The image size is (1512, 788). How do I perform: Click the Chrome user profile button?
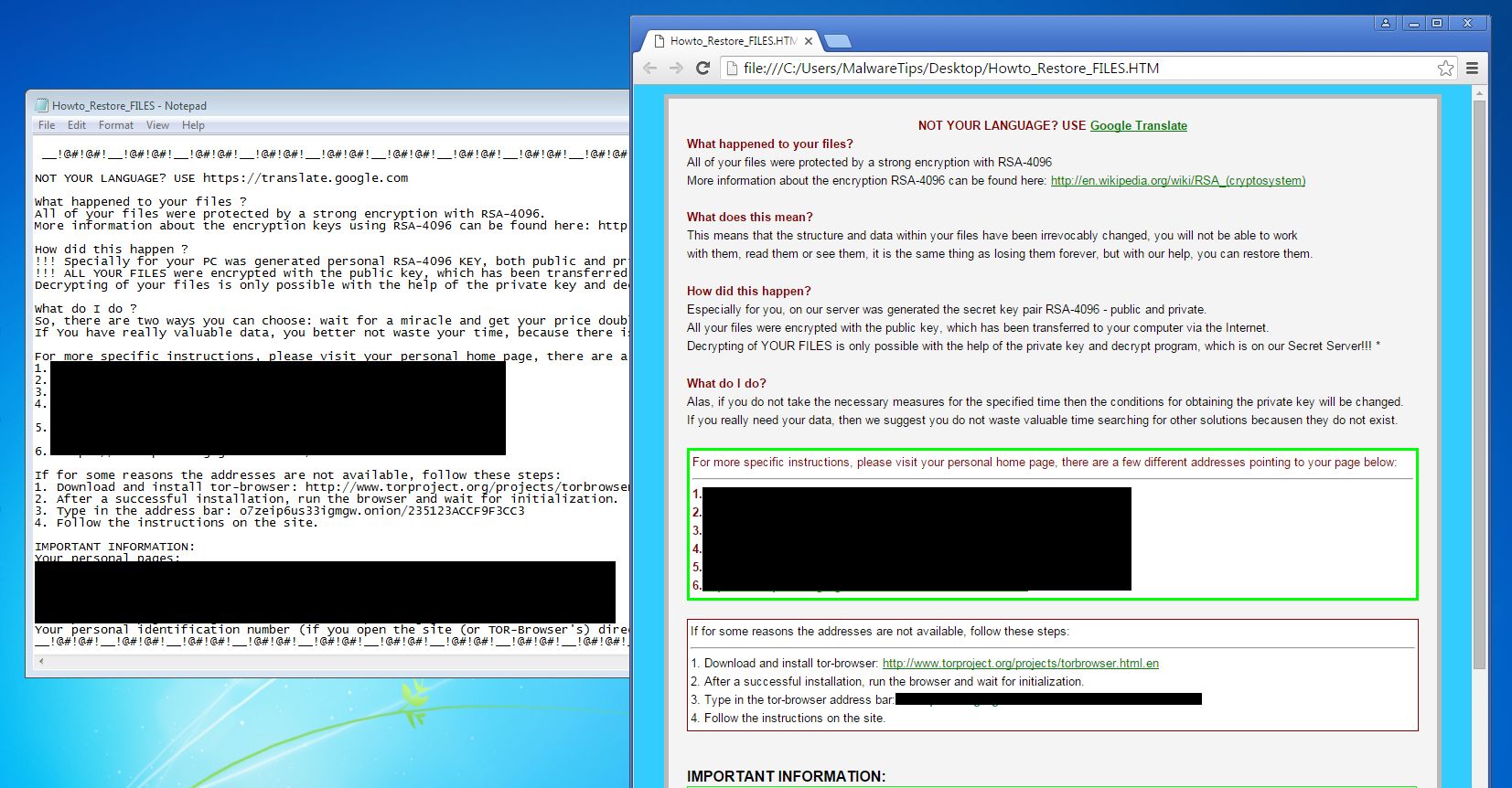tap(1385, 23)
